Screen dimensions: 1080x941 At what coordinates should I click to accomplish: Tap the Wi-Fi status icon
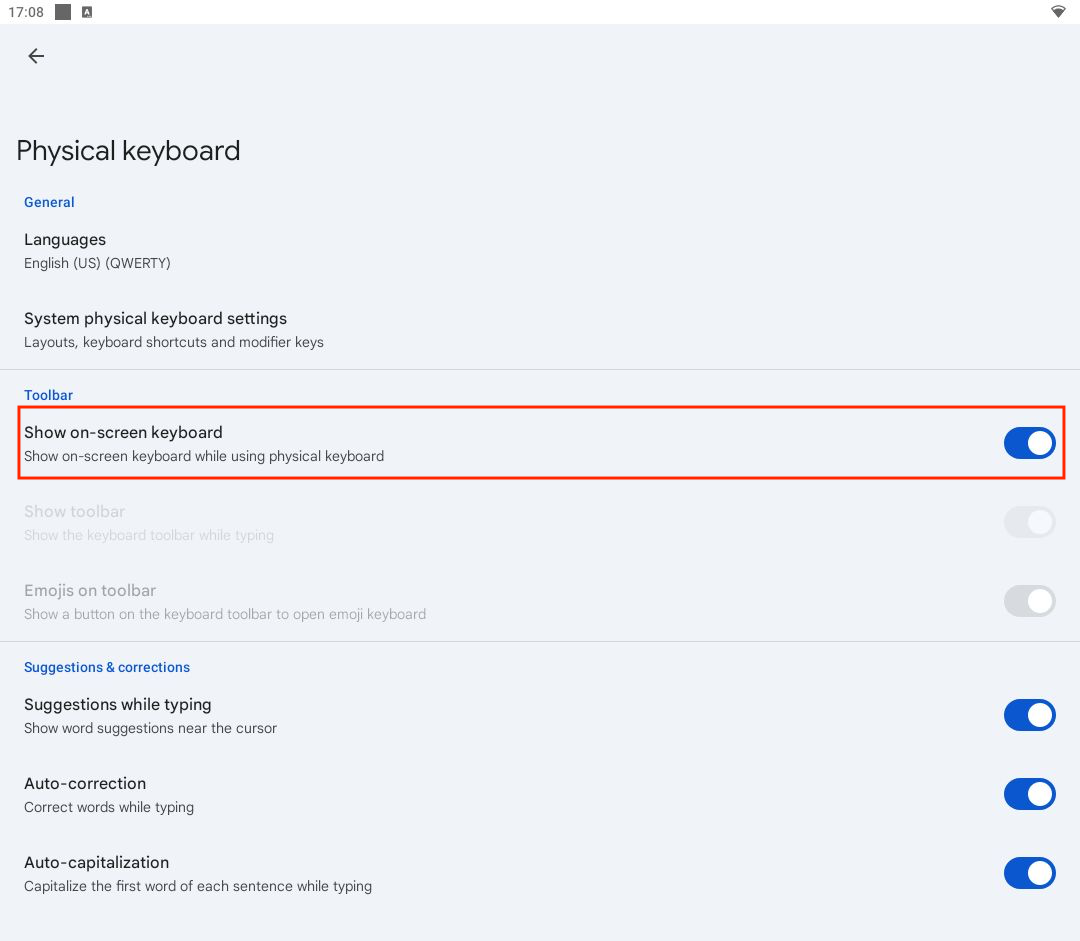point(1058,12)
